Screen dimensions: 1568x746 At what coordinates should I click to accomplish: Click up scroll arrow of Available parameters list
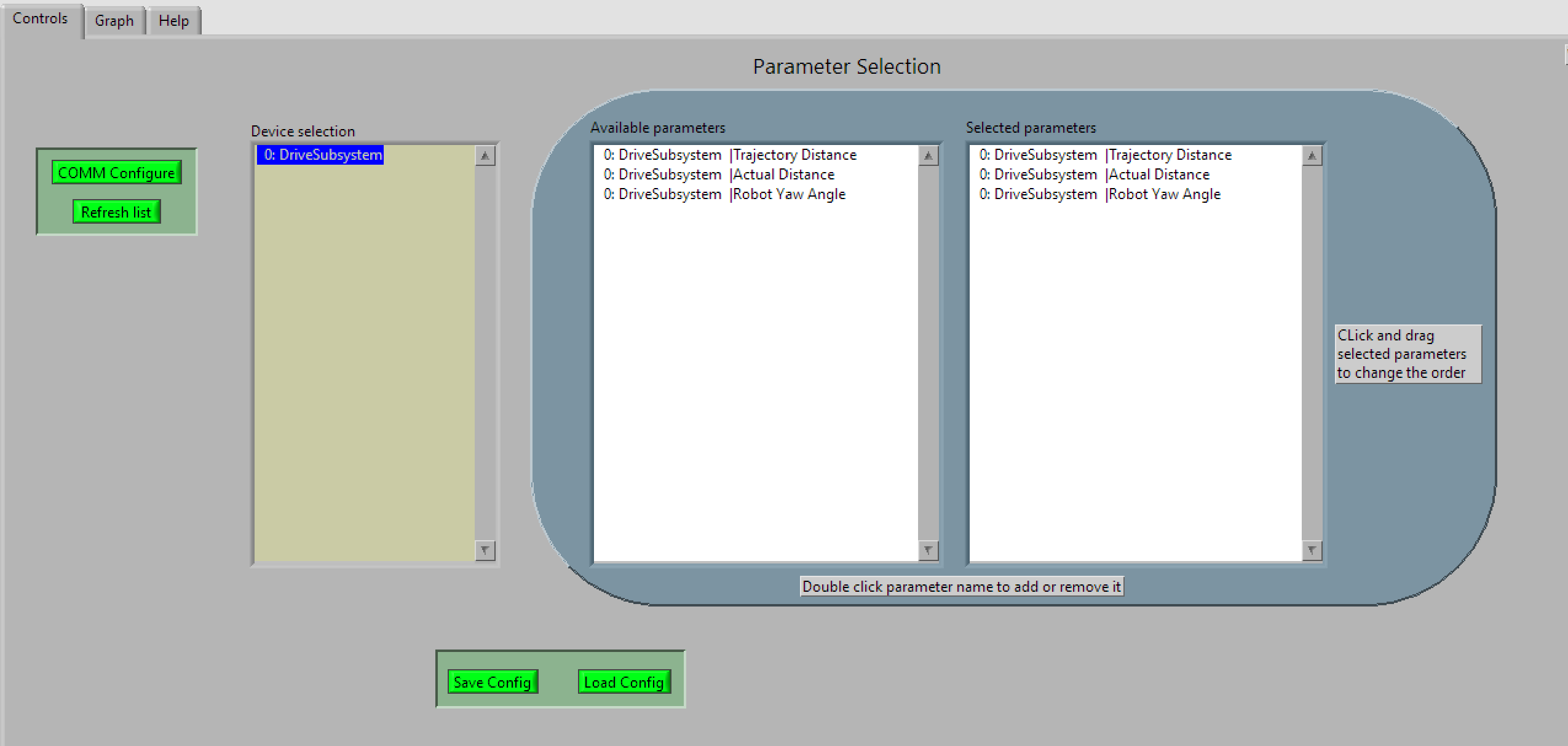[x=928, y=155]
